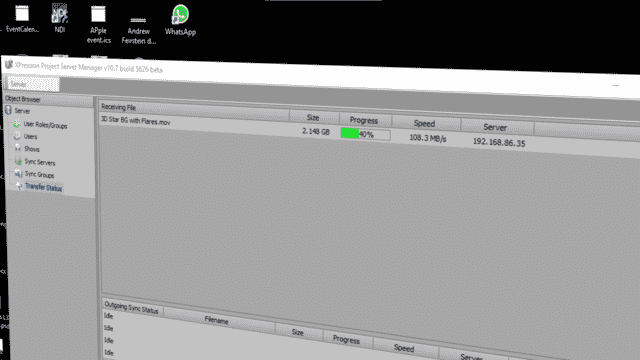Click the Sync Groups icon
Viewport: 640px width, 360px height.
point(18,173)
